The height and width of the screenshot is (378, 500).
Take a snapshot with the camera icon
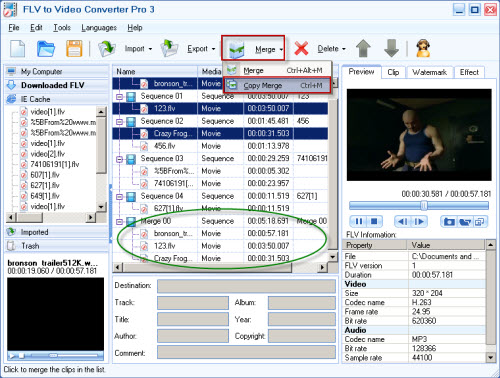click(x=449, y=221)
